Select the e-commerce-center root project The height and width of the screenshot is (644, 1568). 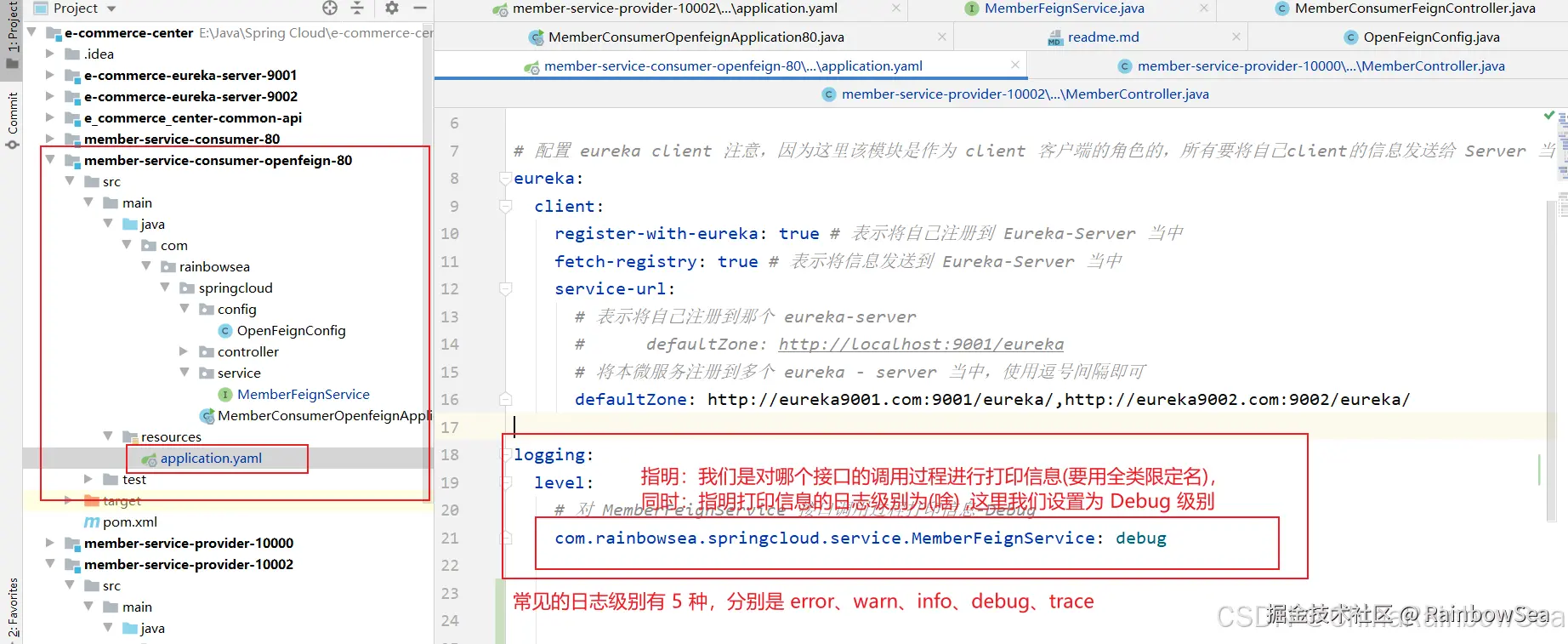[129, 32]
